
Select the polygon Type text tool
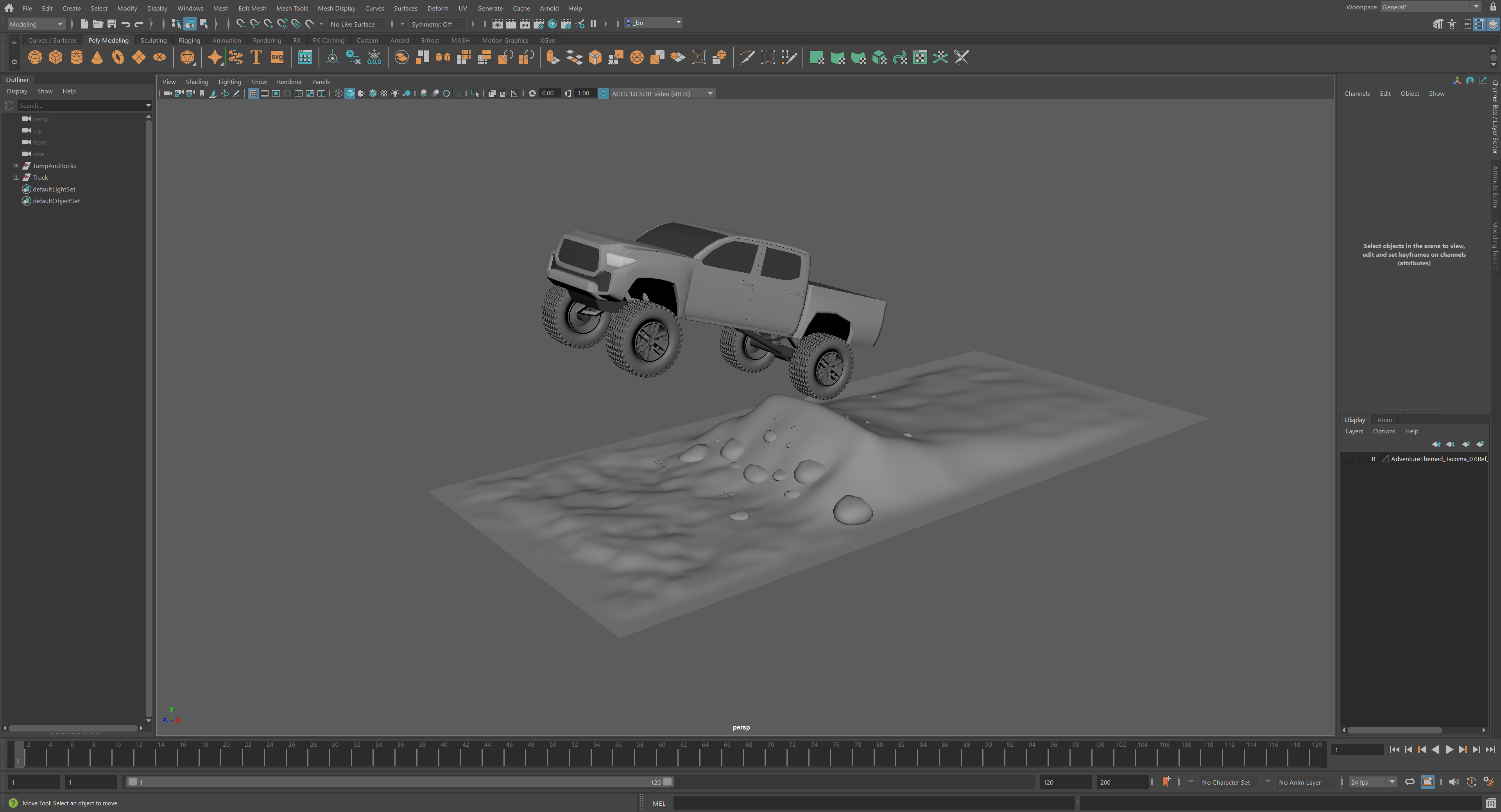point(256,57)
